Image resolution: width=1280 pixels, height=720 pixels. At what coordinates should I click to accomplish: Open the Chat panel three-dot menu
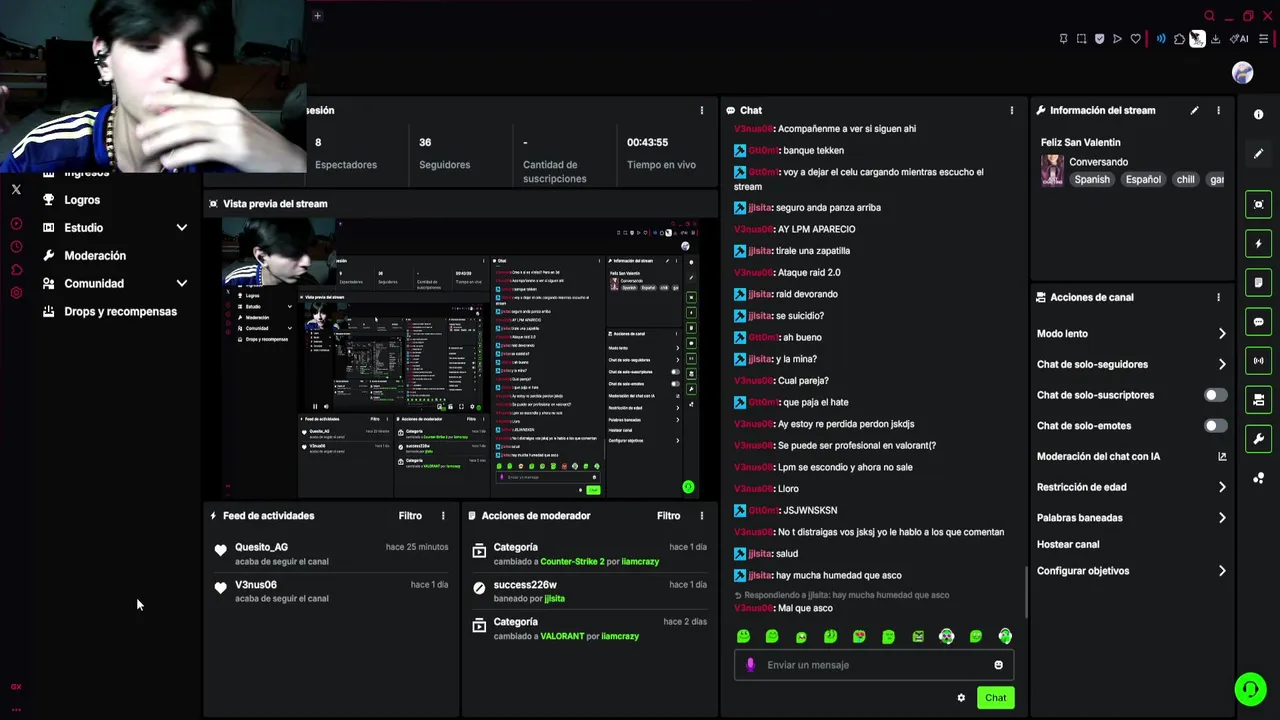(x=1011, y=110)
